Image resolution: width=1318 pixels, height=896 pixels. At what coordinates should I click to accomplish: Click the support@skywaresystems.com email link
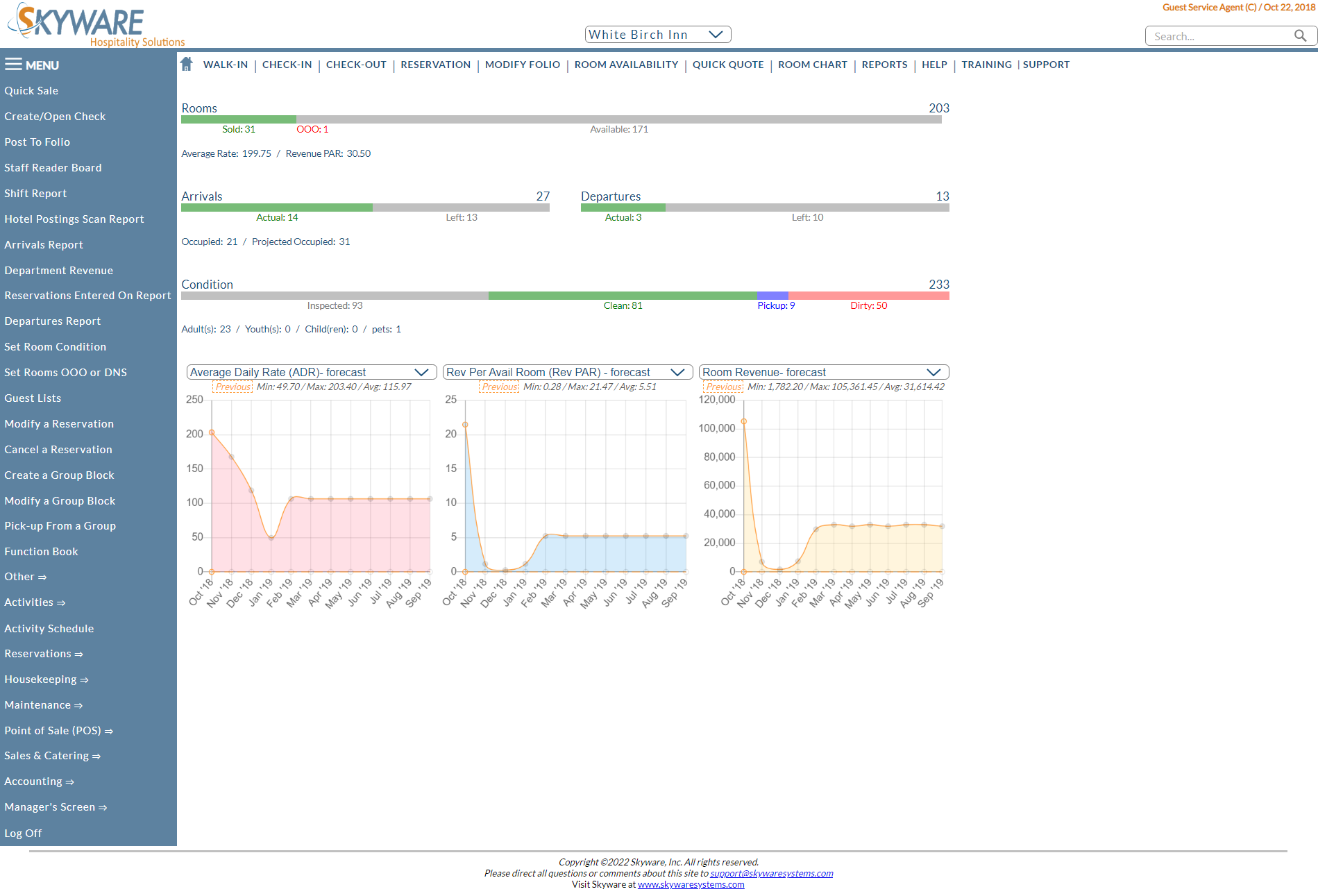click(771, 873)
